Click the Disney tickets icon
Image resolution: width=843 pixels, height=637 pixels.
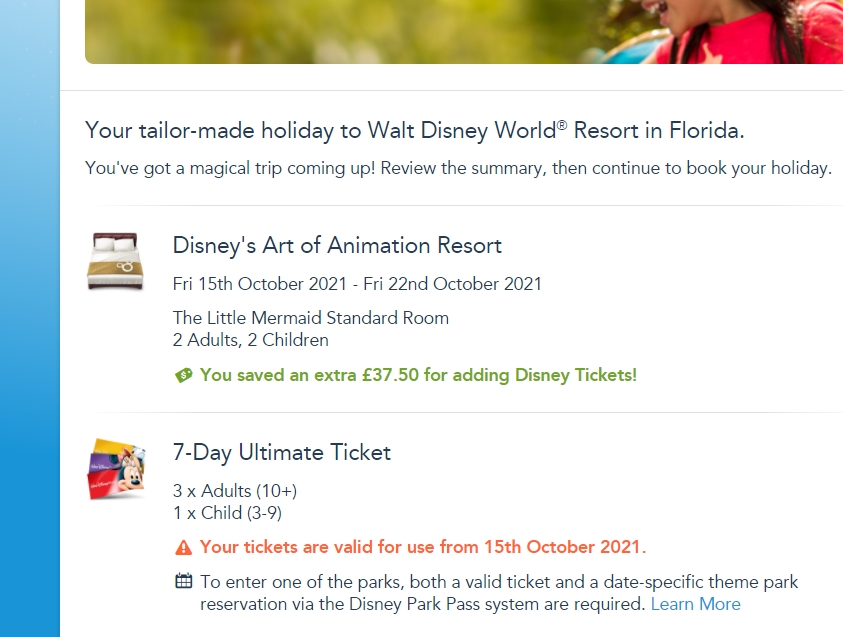(116, 468)
